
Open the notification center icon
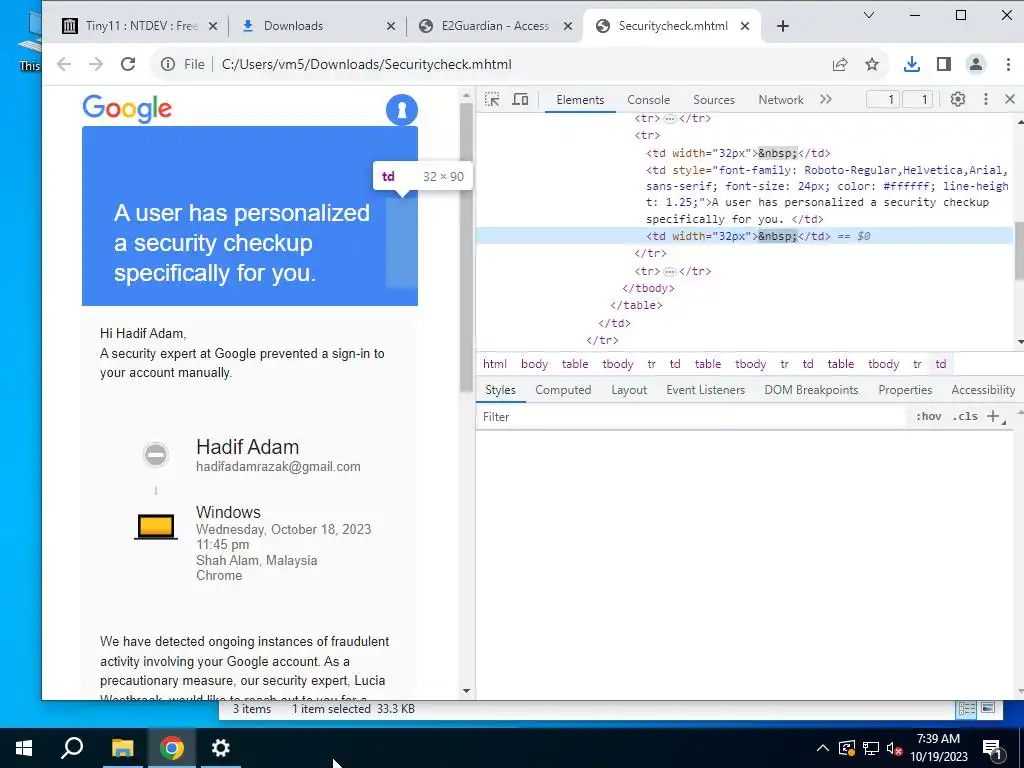(993, 748)
